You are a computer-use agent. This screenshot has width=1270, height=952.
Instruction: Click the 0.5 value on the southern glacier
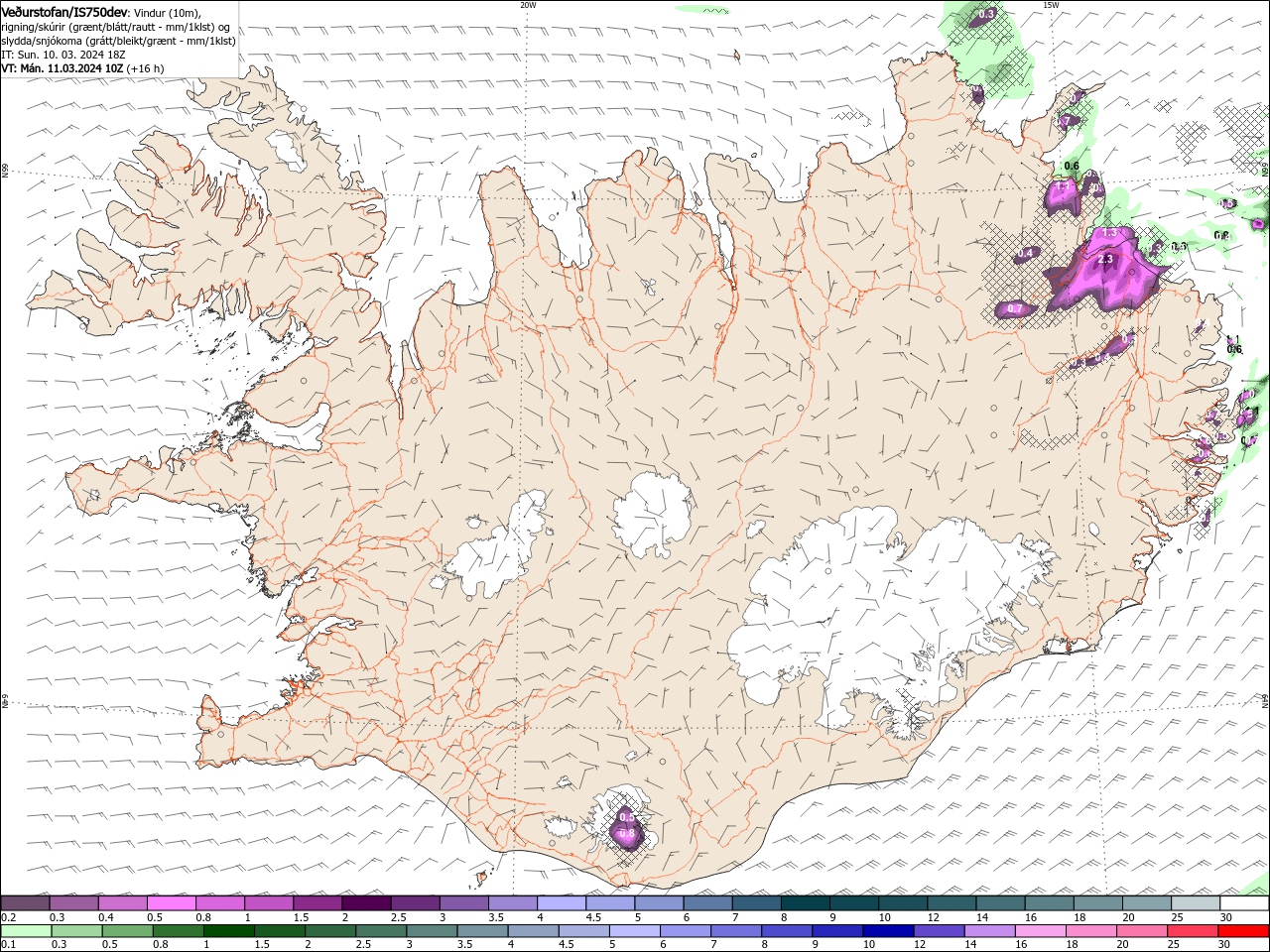[626, 816]
